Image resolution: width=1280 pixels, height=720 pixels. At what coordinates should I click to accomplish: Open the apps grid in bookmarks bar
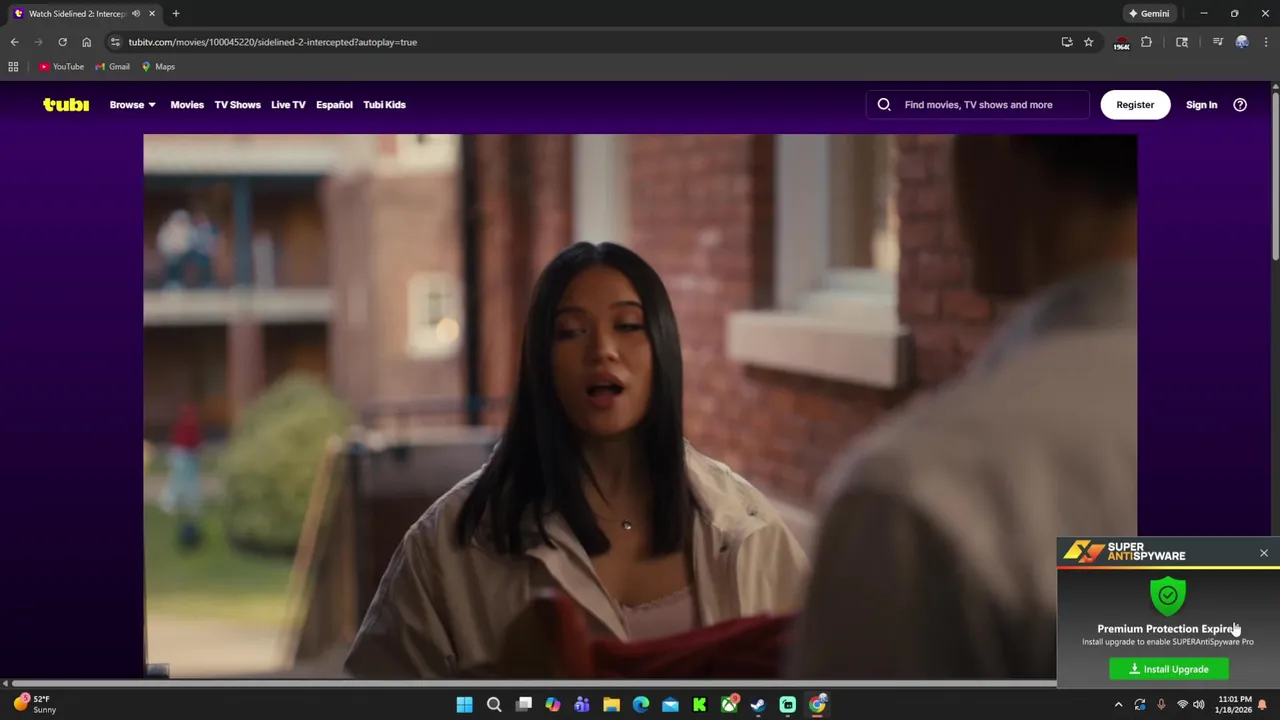[x=13, y=67]
